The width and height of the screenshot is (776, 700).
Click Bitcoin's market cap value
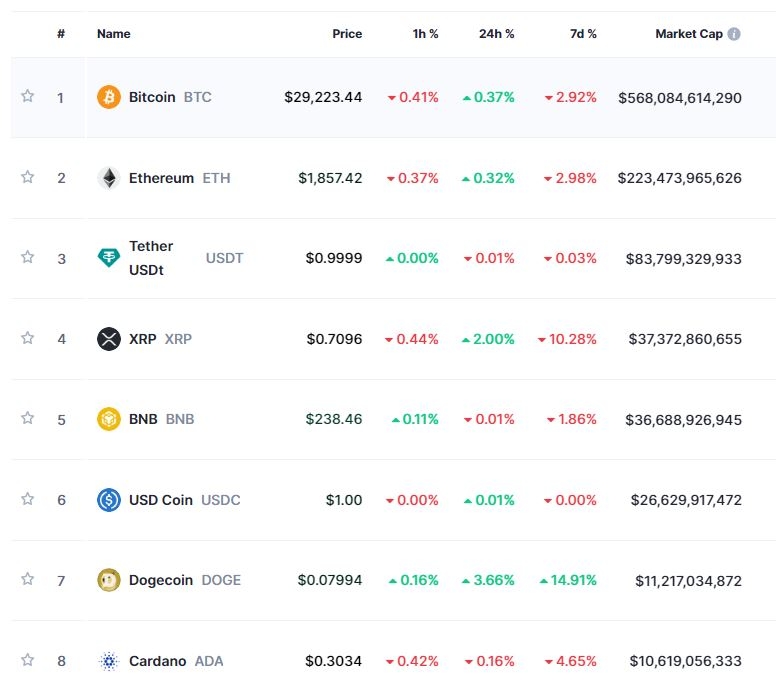(679, 97)
